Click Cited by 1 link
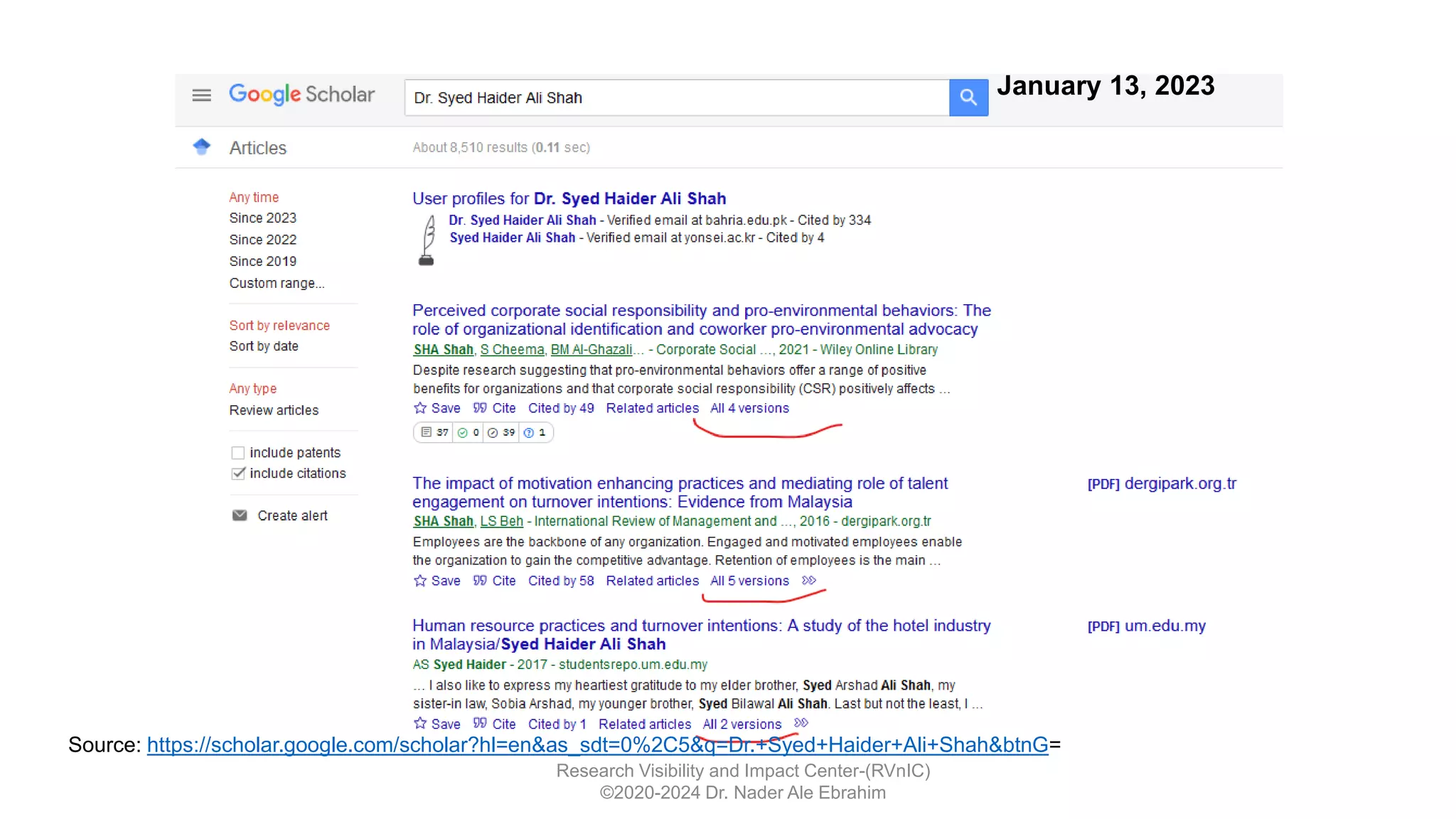The width and height of the screenshot is (1456, 819). (x=557, y=724)
